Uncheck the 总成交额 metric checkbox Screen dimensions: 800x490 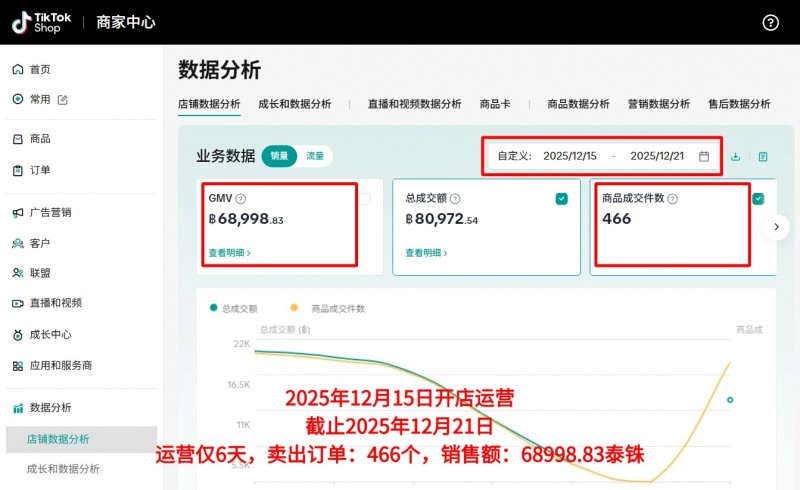coord(562,199)
